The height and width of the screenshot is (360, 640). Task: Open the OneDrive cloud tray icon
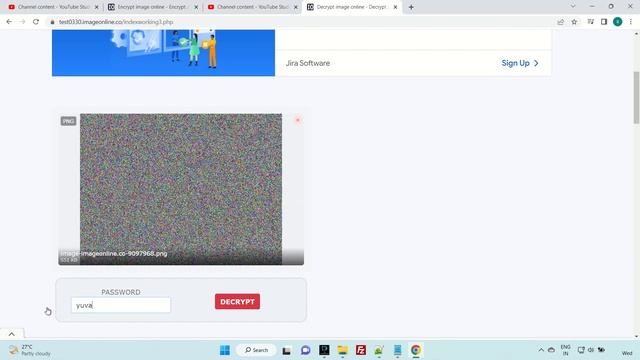click(x=551, y=350)
